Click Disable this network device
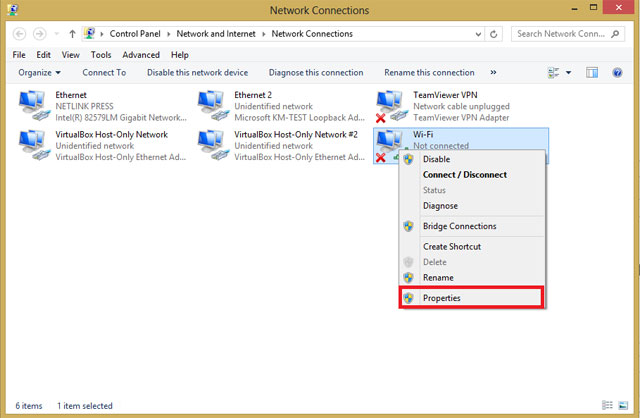This screenshot has height=418, width=640. 198,73
